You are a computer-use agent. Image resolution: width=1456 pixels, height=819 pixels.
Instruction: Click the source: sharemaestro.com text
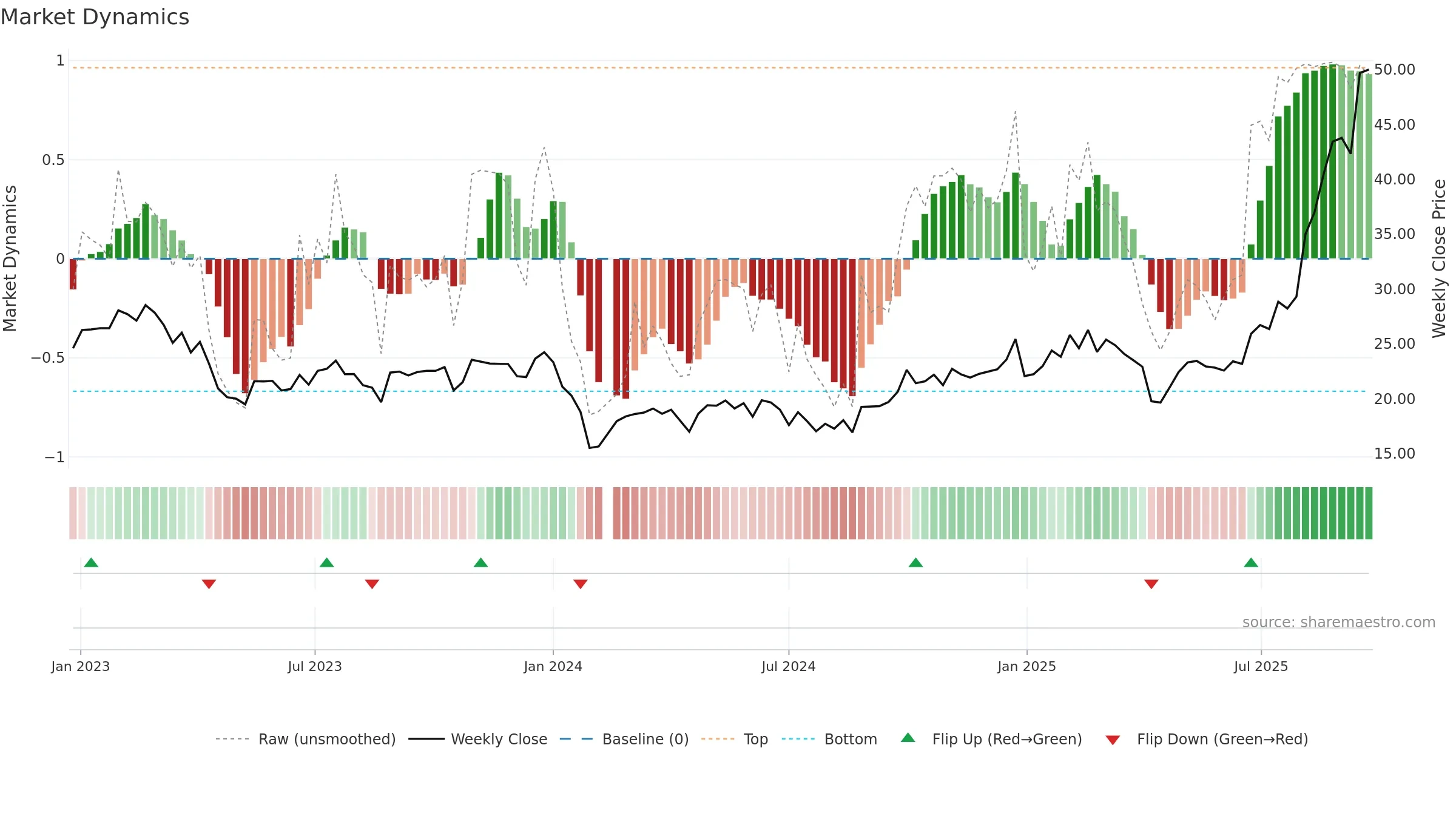1339,622
